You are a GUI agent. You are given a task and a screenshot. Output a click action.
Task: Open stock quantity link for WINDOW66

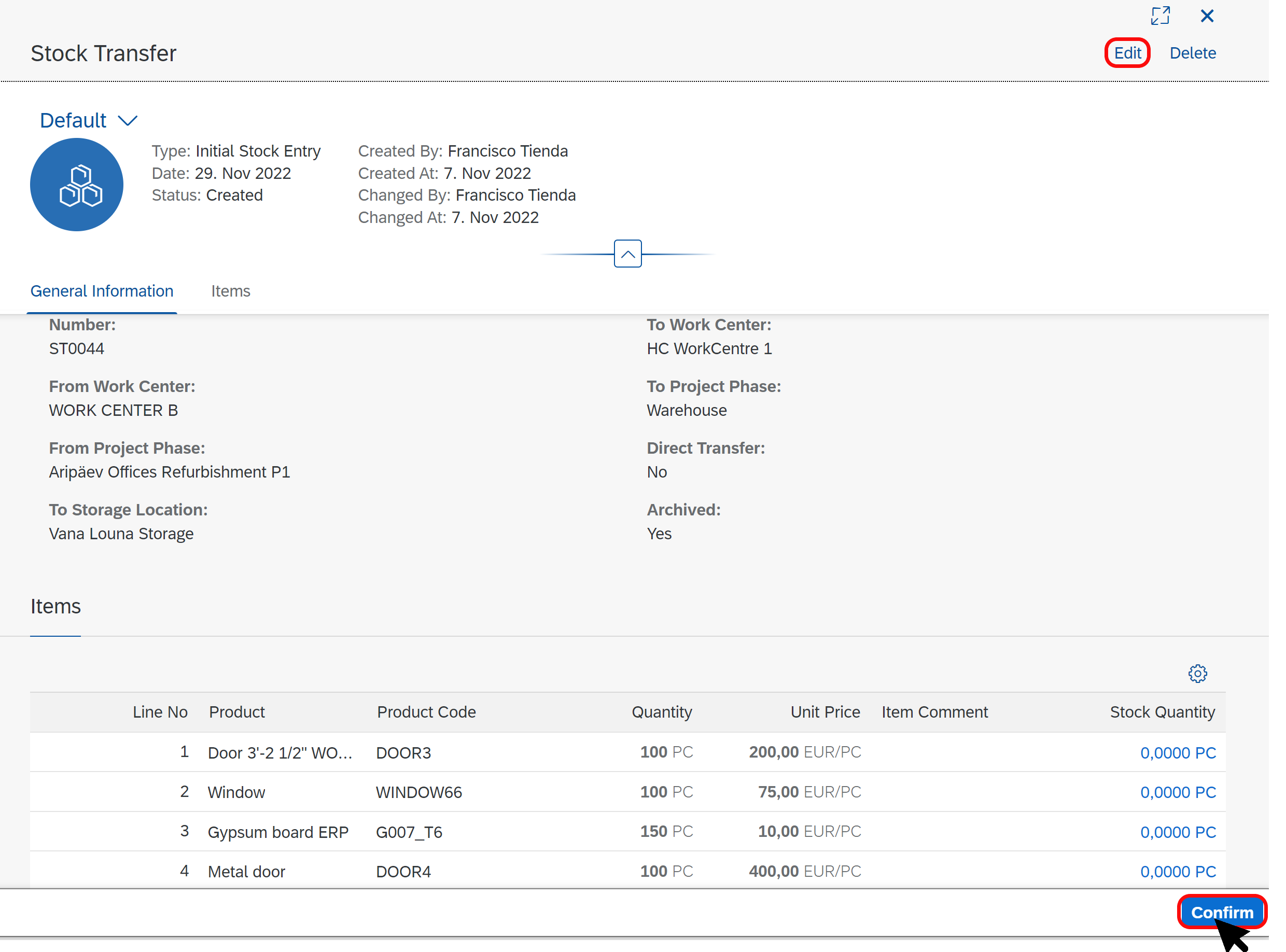[1178, 793]
